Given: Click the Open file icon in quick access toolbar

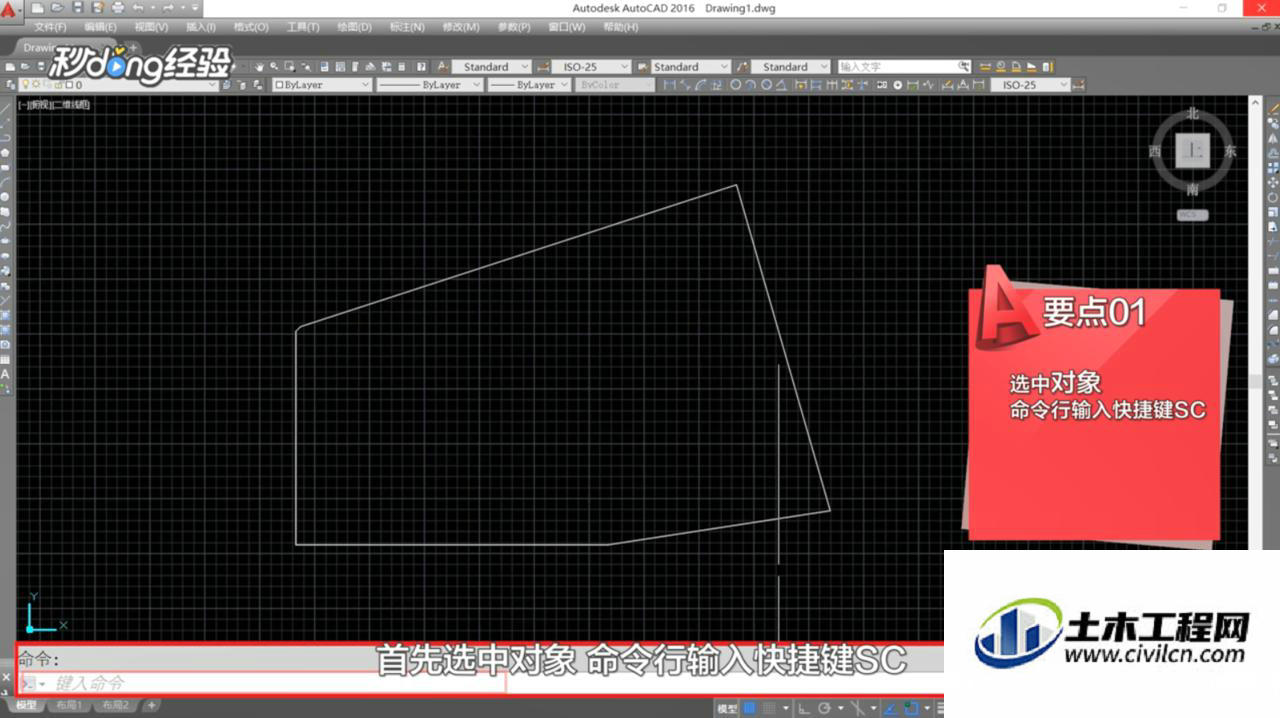Looking at the screenshot, I should [58, 8].
